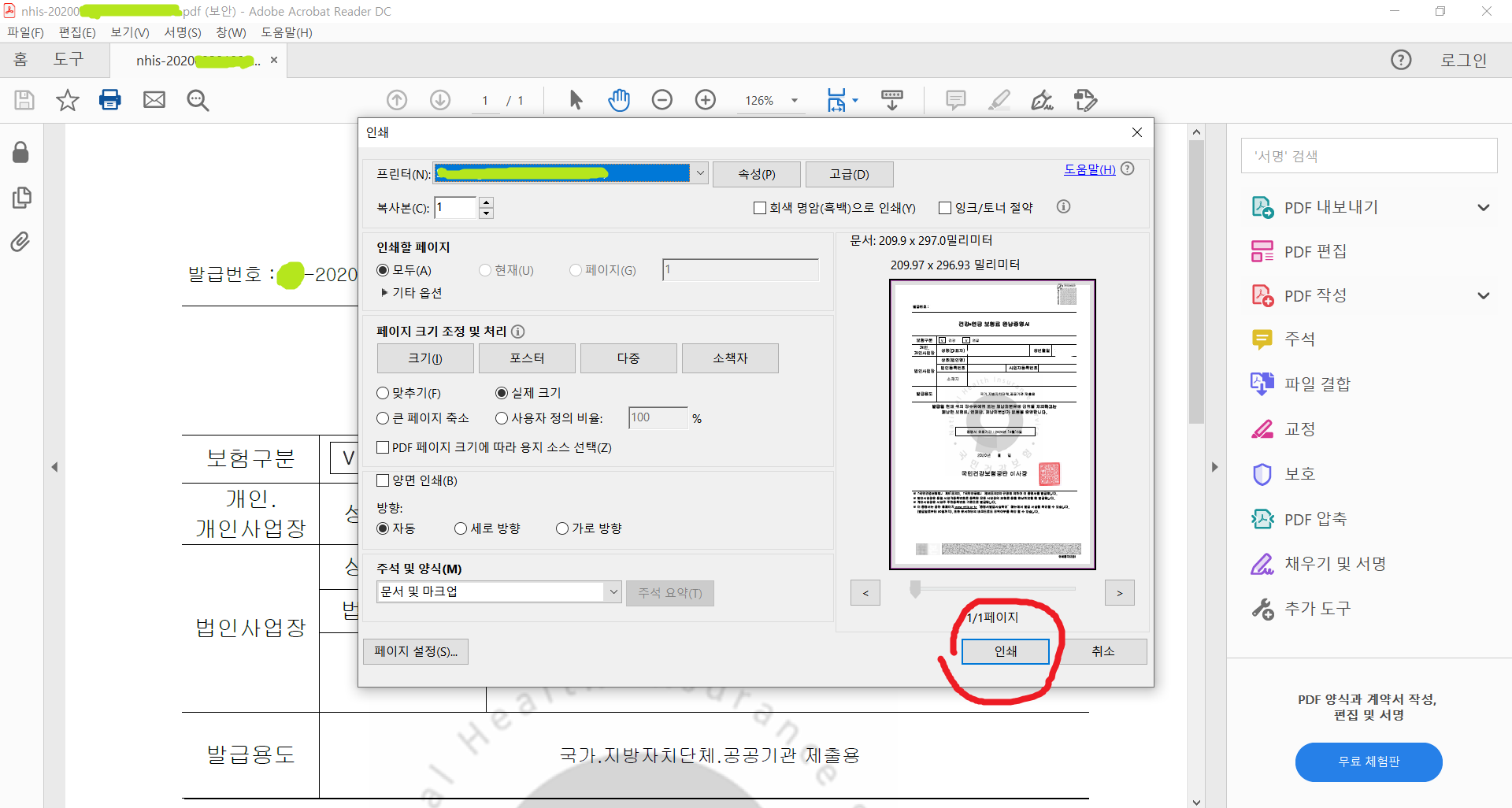Expand PDF 내보내기 chevron
Image resolution: width=1512 pixels, height=808 pixels.
[x=1484, y=208]
